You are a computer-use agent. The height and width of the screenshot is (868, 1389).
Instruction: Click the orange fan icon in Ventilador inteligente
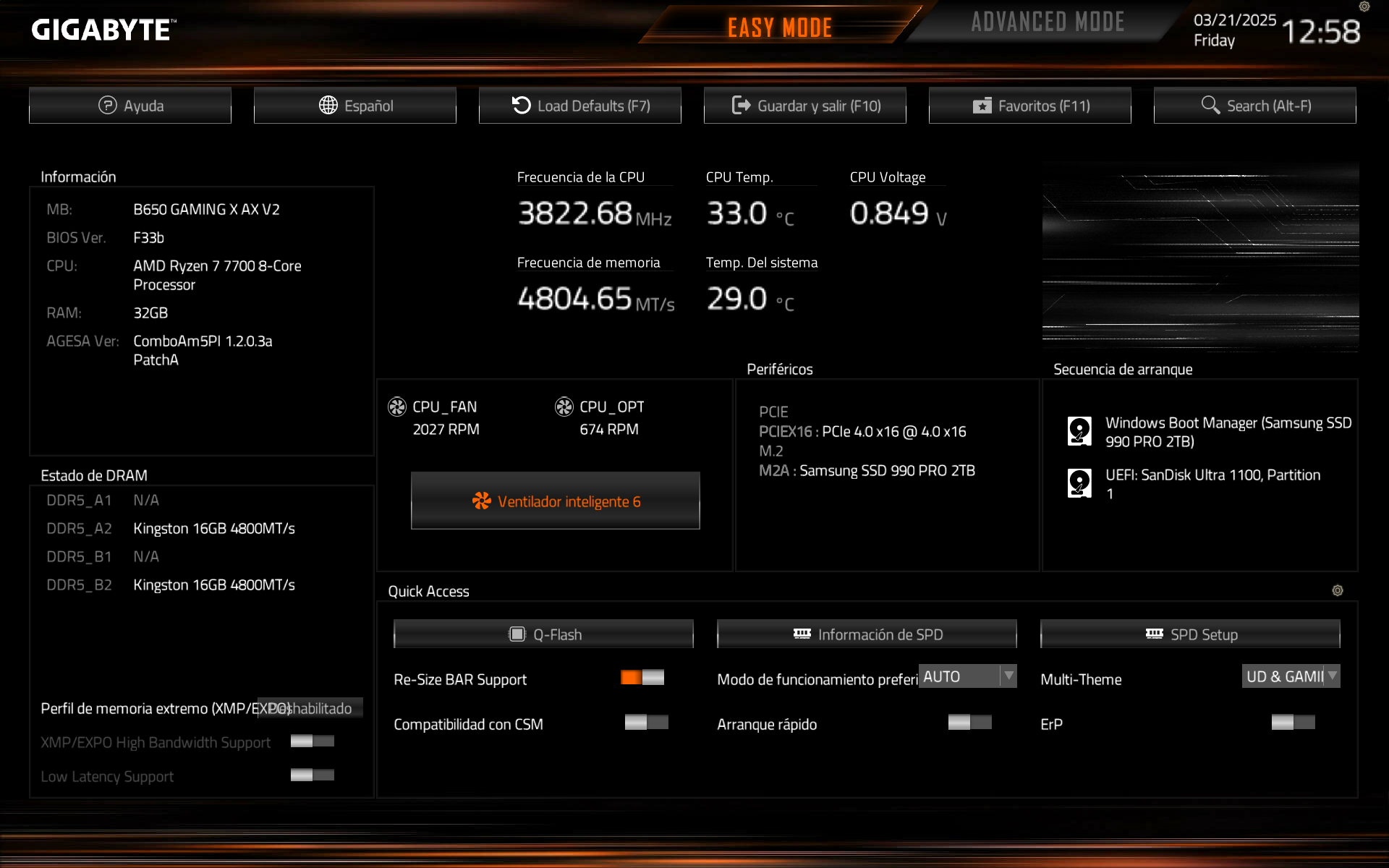(481, 501)
